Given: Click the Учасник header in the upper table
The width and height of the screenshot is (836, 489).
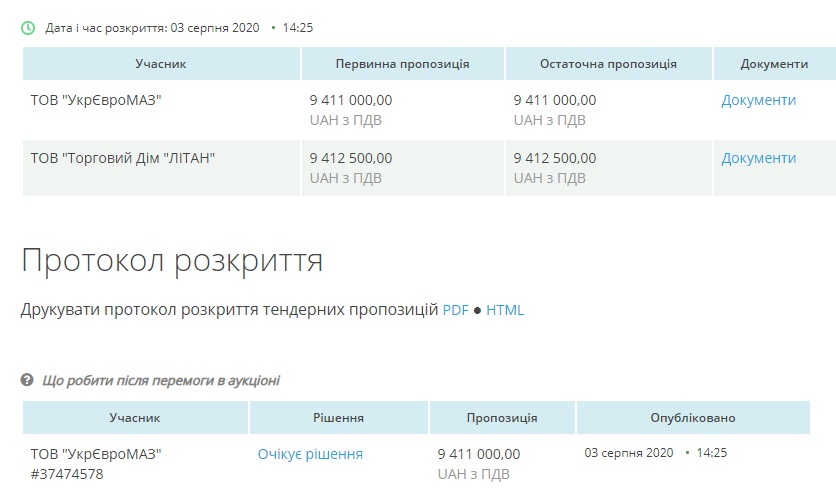Looking at the screenshot, I should click(x=161, y=64).
